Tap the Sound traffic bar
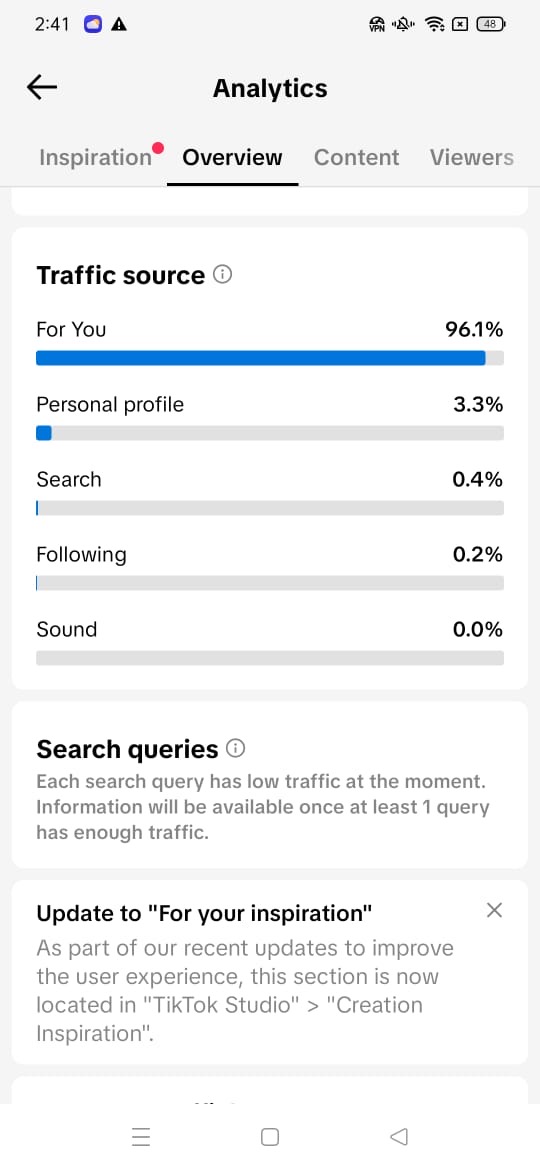540x1170 pixels. pyautogui.click(x=270, y=658)
